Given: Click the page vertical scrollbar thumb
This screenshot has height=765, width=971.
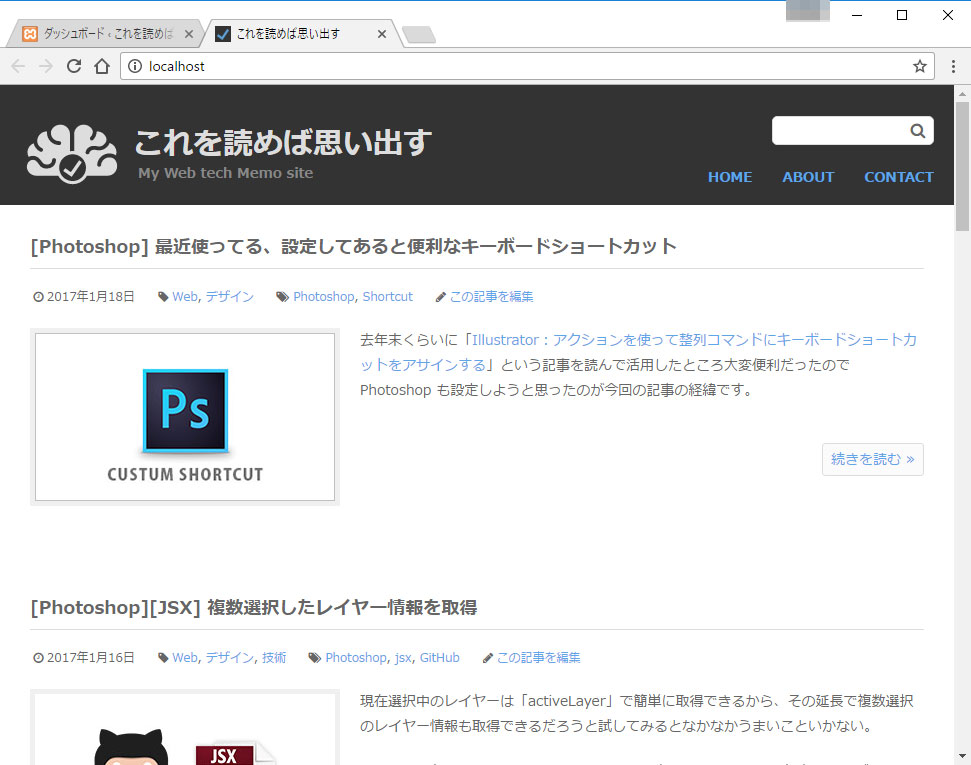Looking at the screenshot, I should click(962, 167).
